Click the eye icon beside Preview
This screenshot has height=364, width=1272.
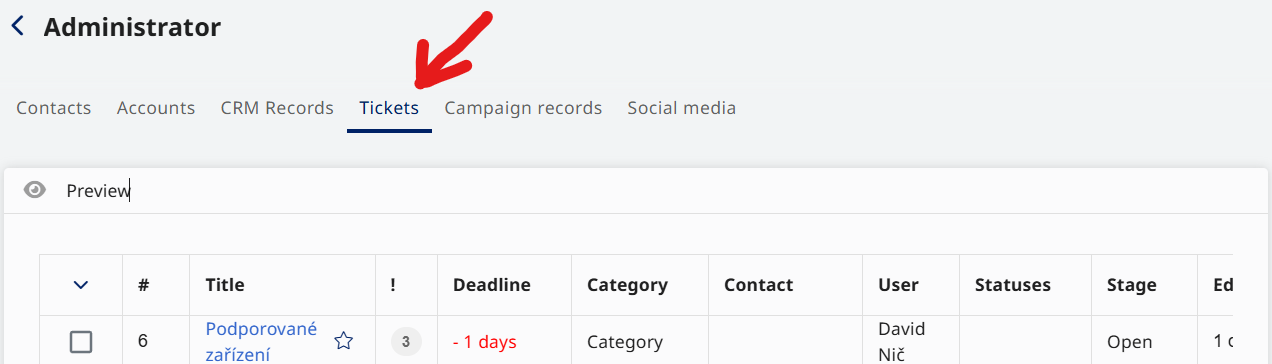[x=35, y=190]
